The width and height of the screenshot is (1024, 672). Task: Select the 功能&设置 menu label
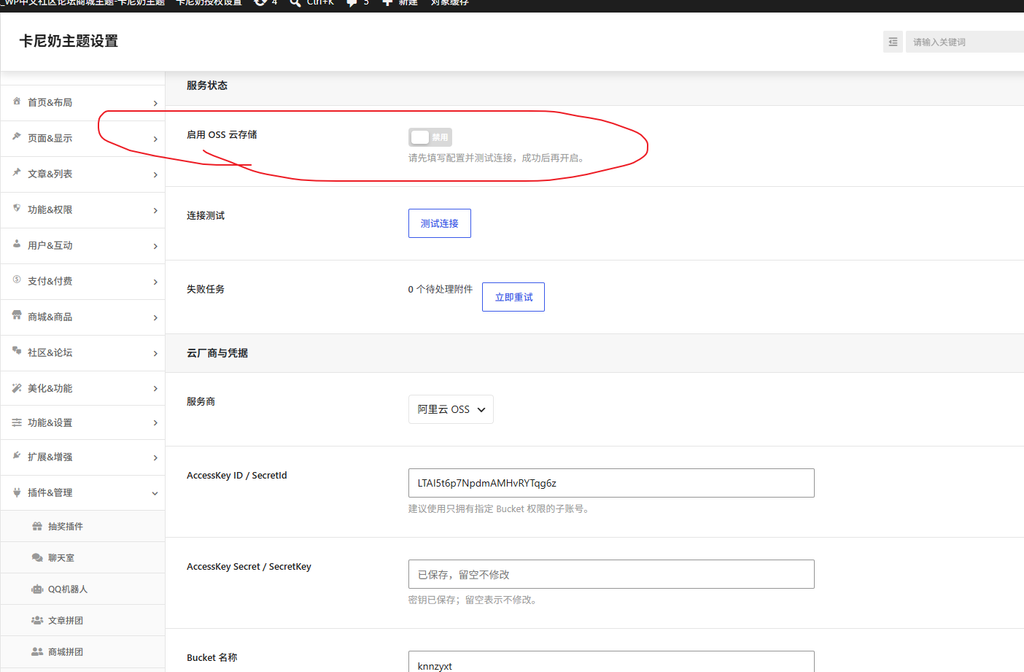tap(50, 423)
